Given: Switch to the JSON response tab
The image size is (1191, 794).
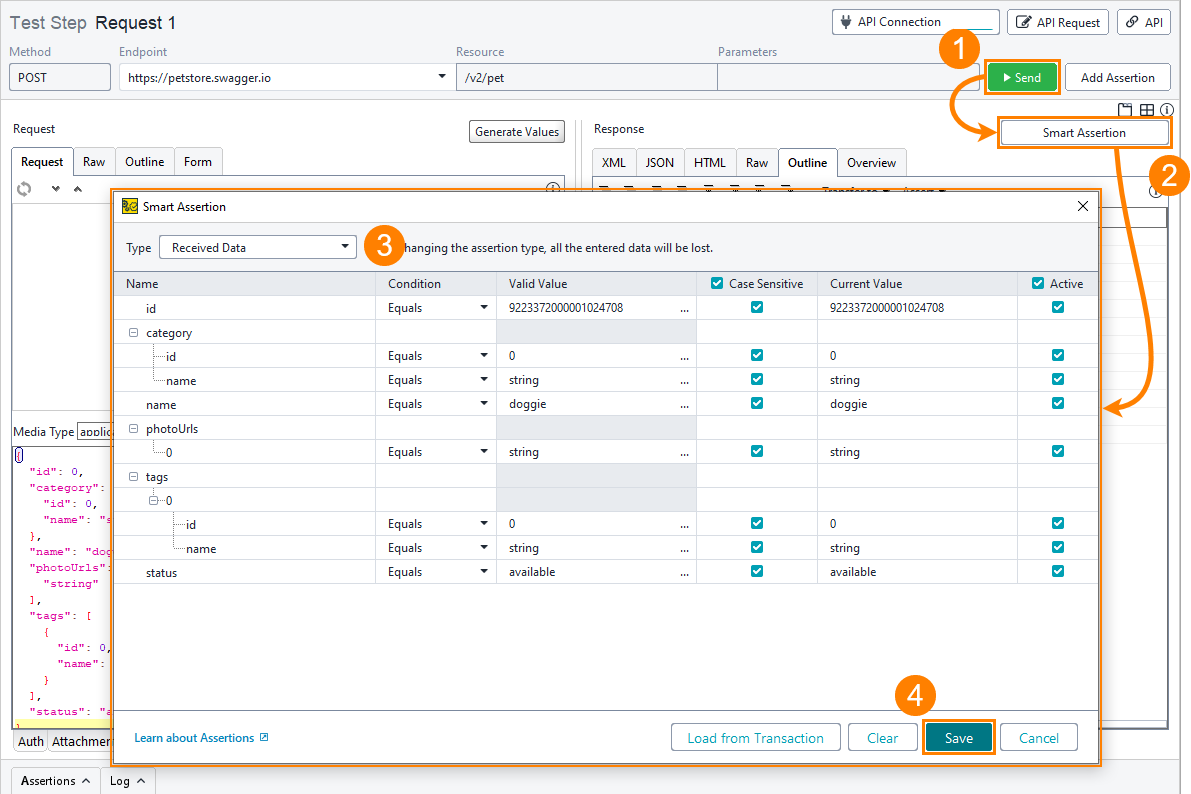Looking at the screenshot, I should pos(659,162).
